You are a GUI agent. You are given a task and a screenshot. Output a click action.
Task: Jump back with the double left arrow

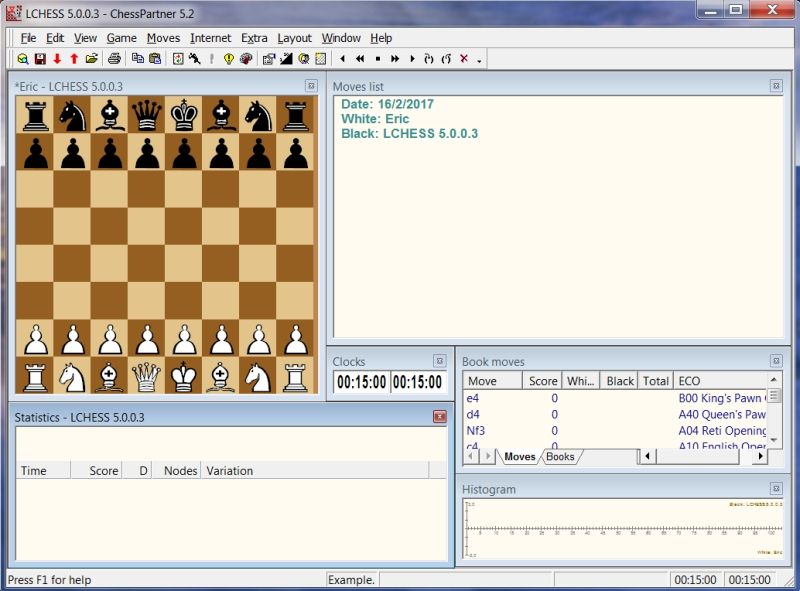coord(360,59)
